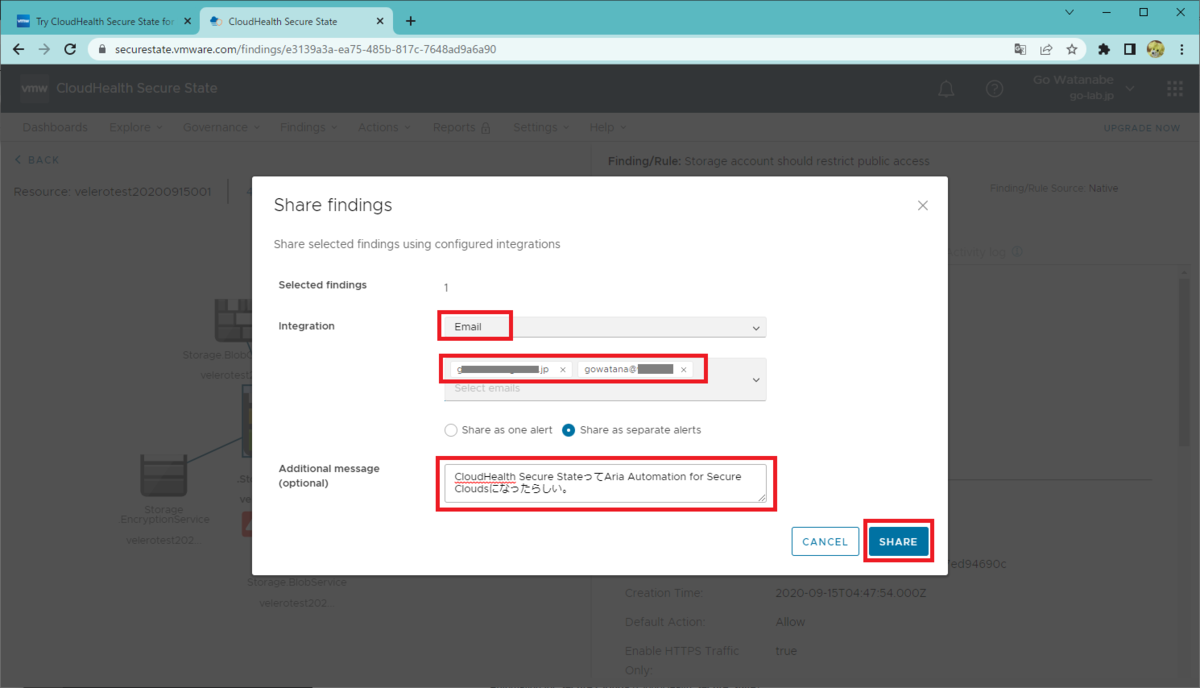Bookmark the page with star icon
Image resolution: width=1200 pixels, height=688 pixels.
click(x=1072, y=49)
